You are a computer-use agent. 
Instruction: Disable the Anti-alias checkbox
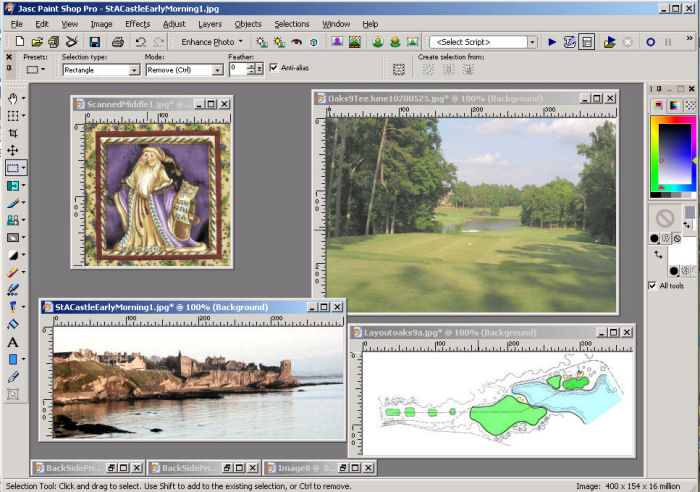pos(273,67)
